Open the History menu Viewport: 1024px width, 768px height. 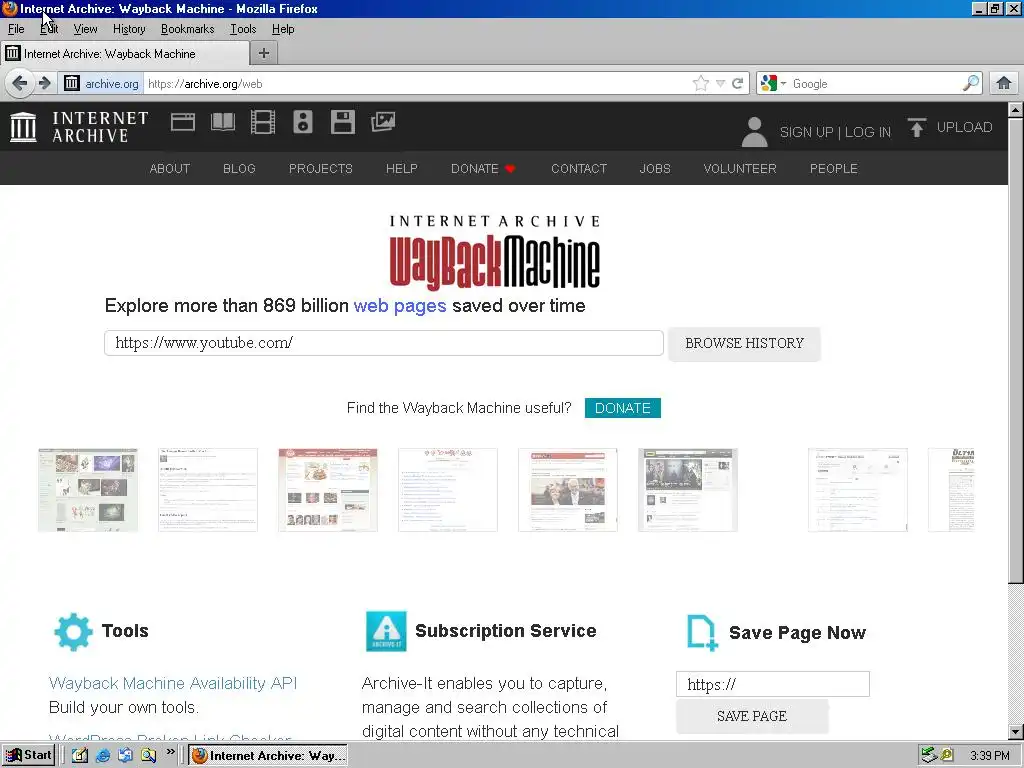[129, 29]
